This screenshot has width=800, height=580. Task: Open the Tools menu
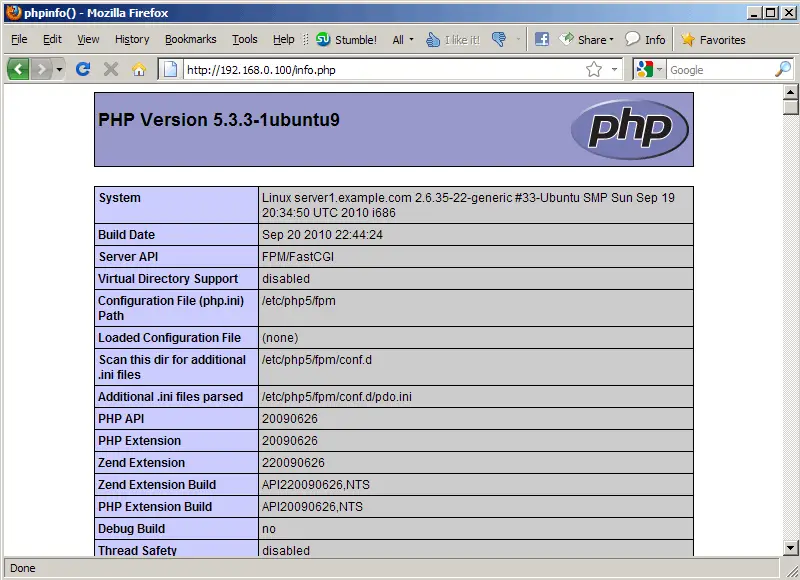[x=245, y=39]
